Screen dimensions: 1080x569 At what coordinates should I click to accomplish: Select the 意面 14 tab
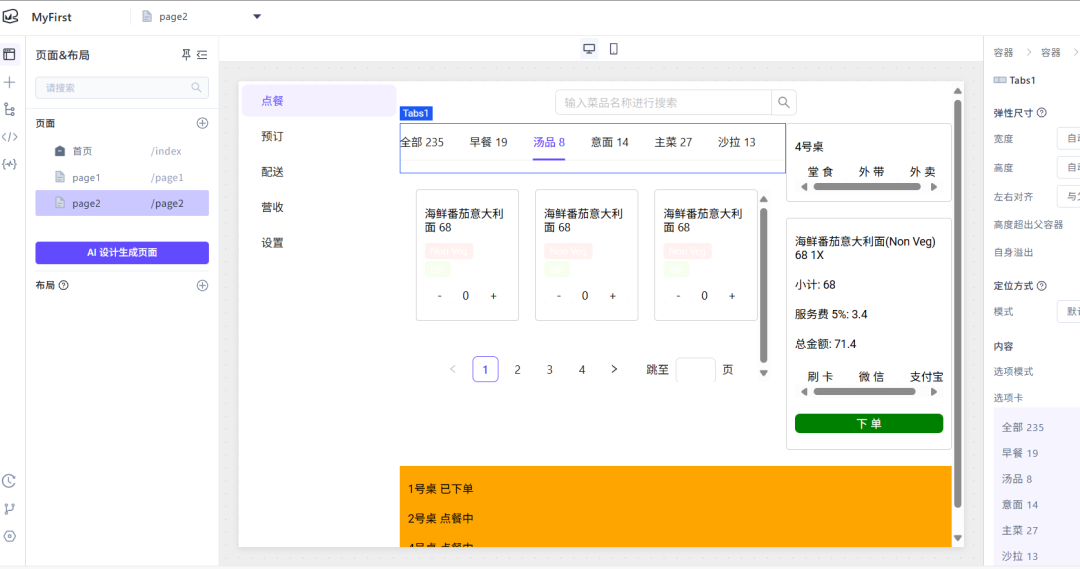click(x=610, y=143)
